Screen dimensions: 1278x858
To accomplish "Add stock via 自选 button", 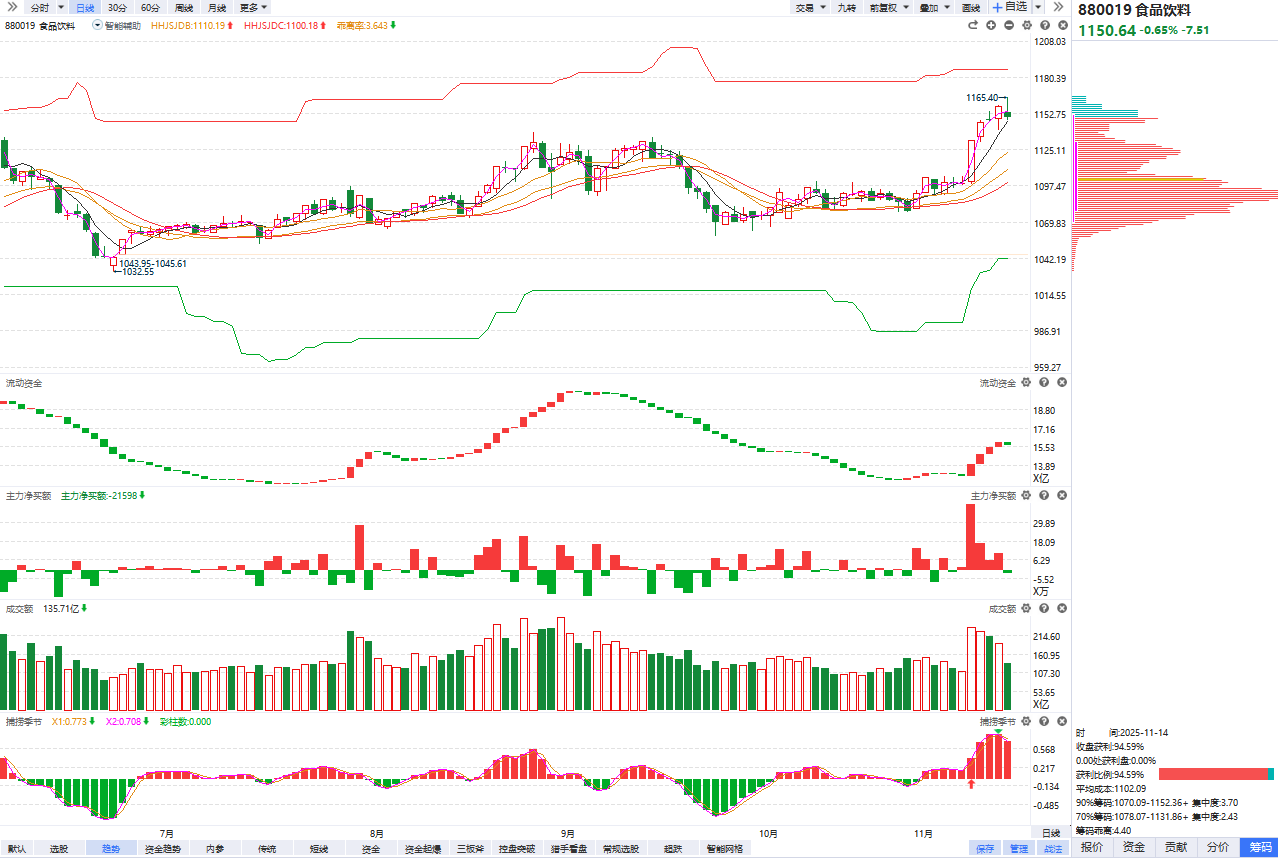I will pos(1010,7).
